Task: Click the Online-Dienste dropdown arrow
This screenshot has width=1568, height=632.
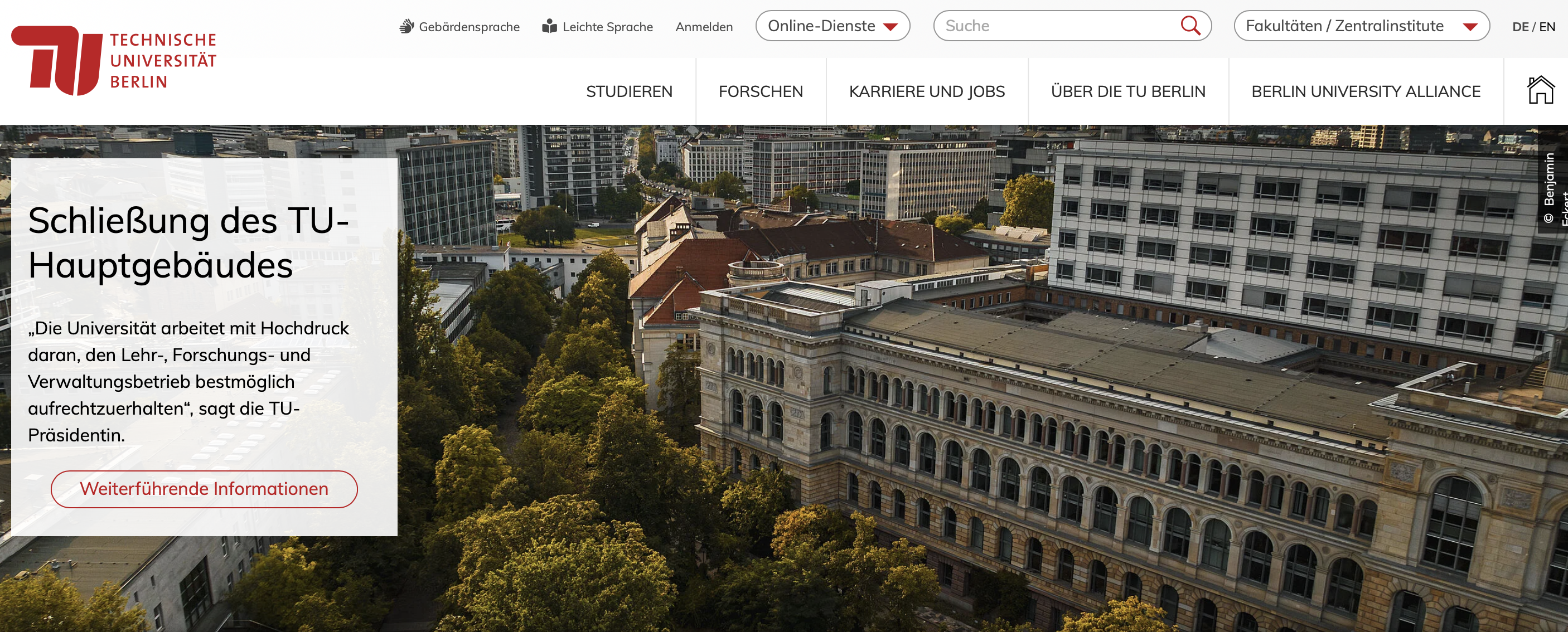Action: (891, 27)
